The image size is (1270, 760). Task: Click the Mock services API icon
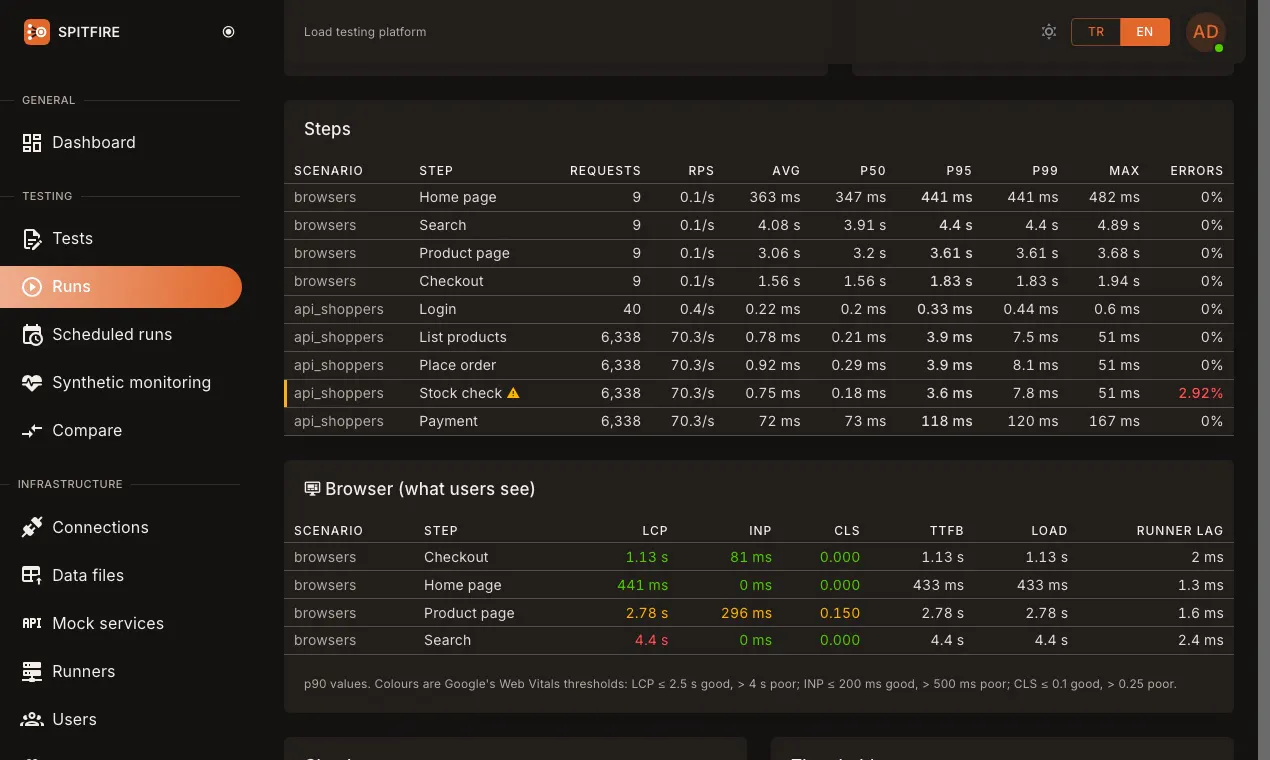coord(32,623)
